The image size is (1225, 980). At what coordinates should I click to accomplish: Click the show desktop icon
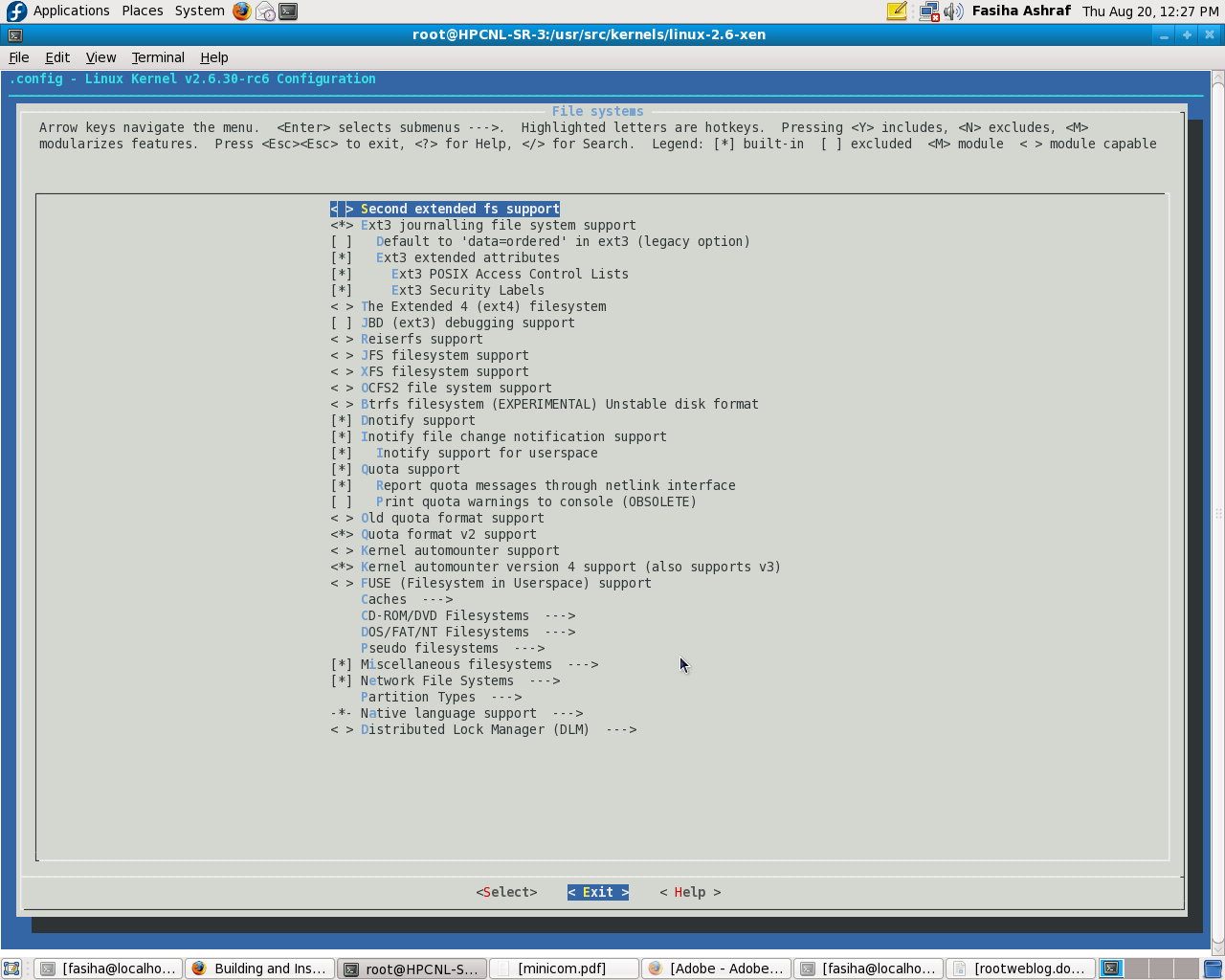(11, 969)
